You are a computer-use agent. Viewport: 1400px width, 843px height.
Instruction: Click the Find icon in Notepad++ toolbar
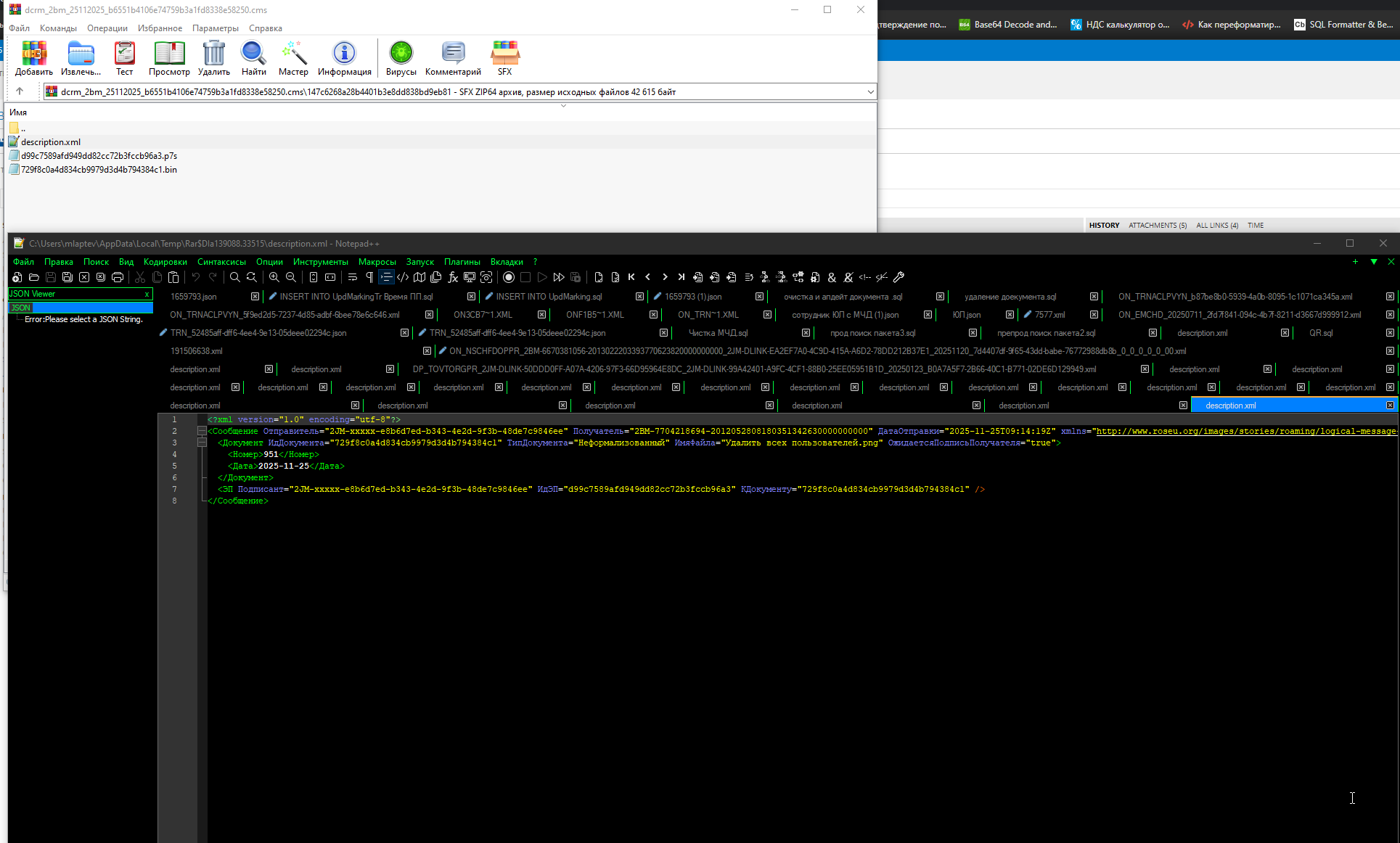click(234, 277)
